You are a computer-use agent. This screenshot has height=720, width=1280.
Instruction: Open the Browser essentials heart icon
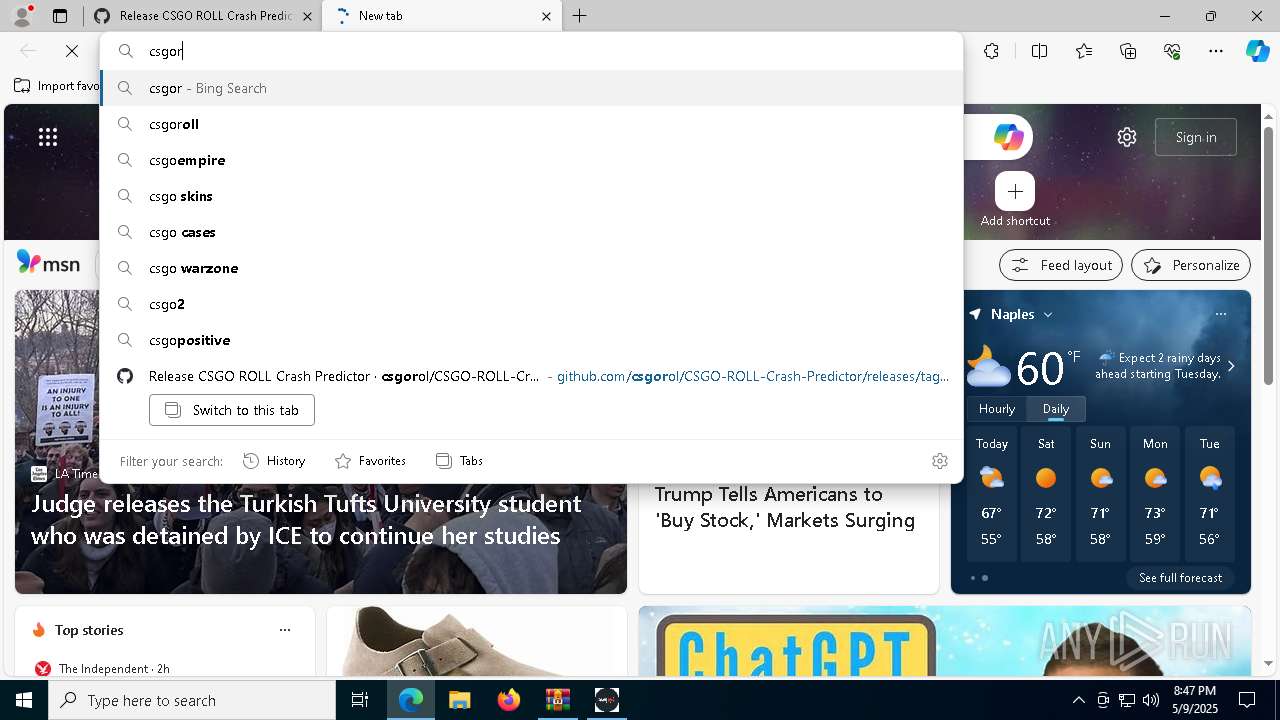click(1172, 51)
